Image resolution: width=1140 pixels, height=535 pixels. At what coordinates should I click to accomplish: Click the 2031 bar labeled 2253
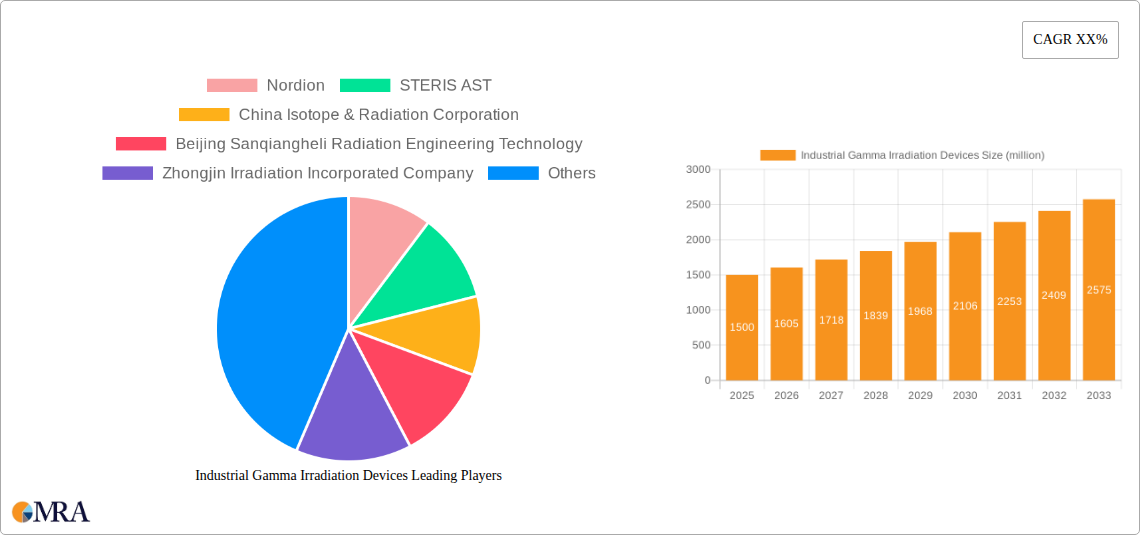point(1010,301)
